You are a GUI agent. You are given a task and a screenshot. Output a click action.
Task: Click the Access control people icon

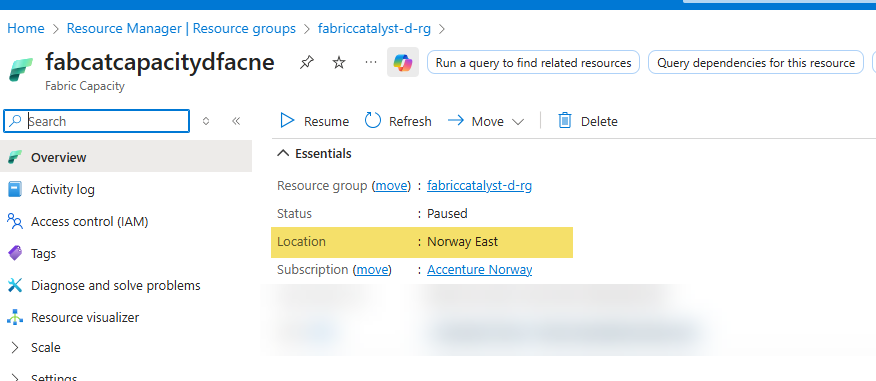pyautogui.click(x=15, y=221)
